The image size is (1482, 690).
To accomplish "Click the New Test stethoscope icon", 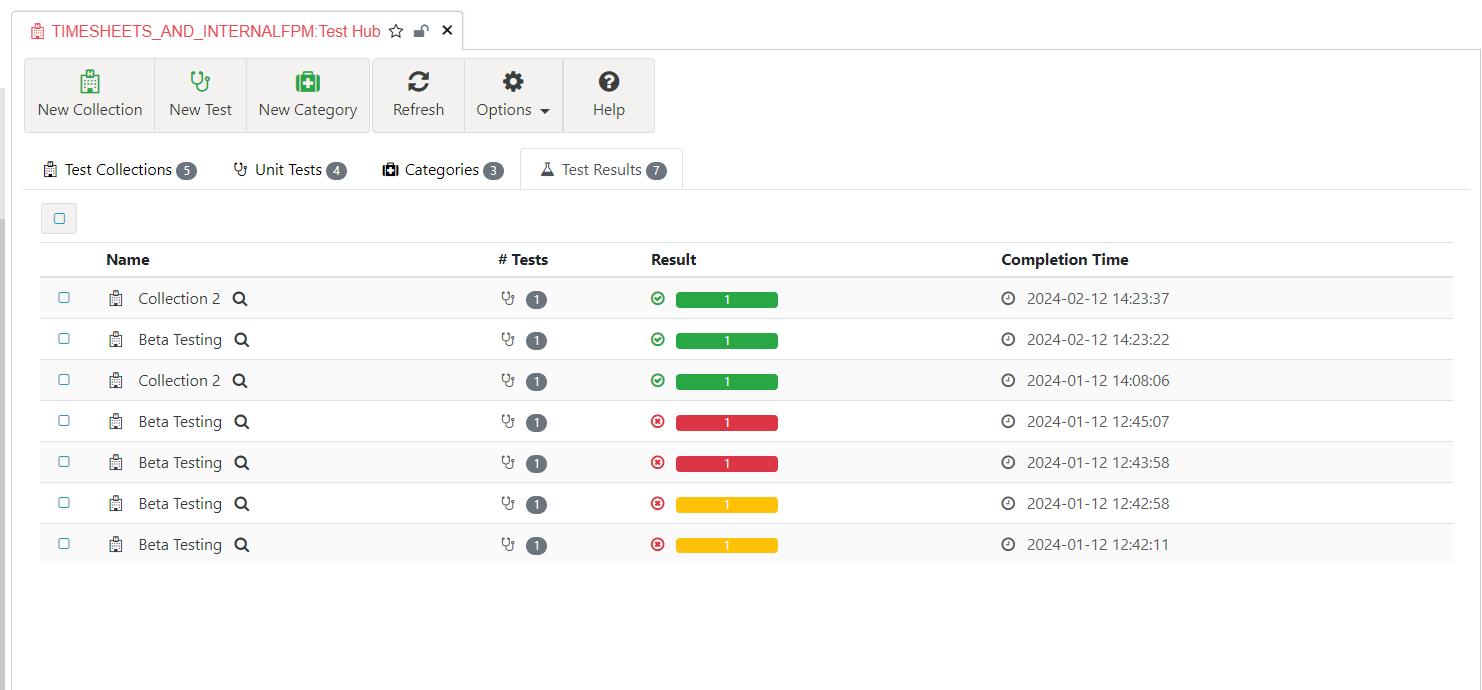I will click(x=200, y=82).
